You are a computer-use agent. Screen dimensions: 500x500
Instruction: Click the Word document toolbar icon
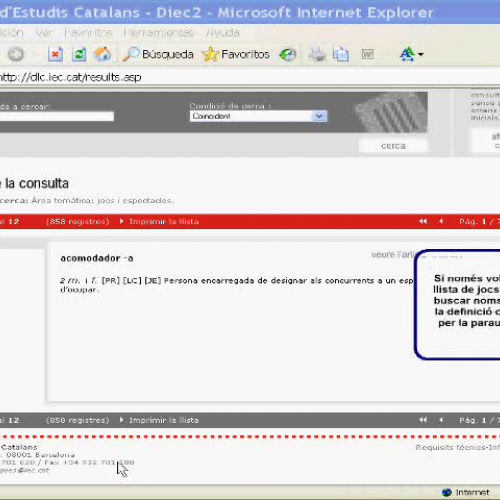368,54
